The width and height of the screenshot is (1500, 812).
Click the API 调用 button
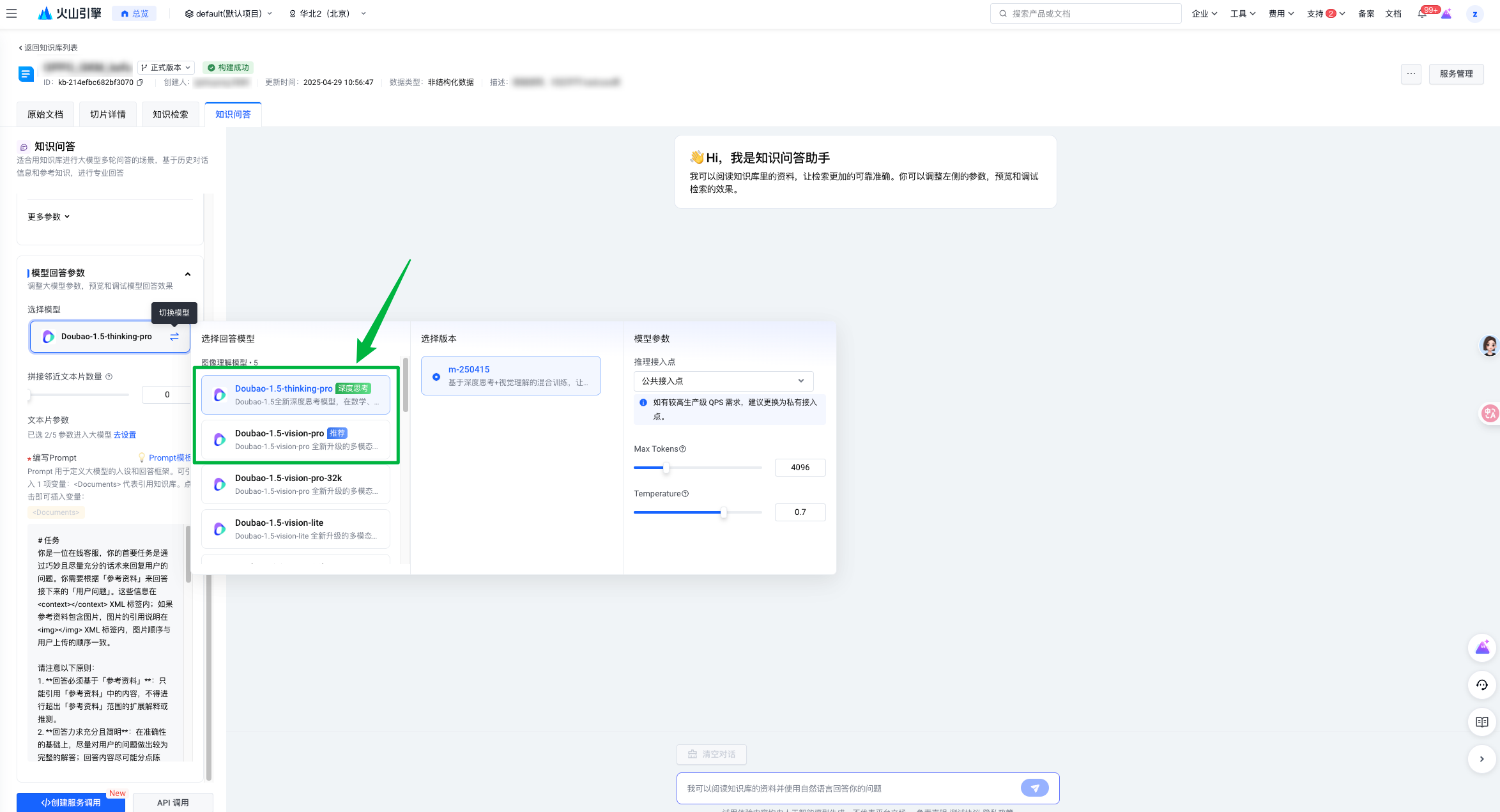(x=173, y=802)
